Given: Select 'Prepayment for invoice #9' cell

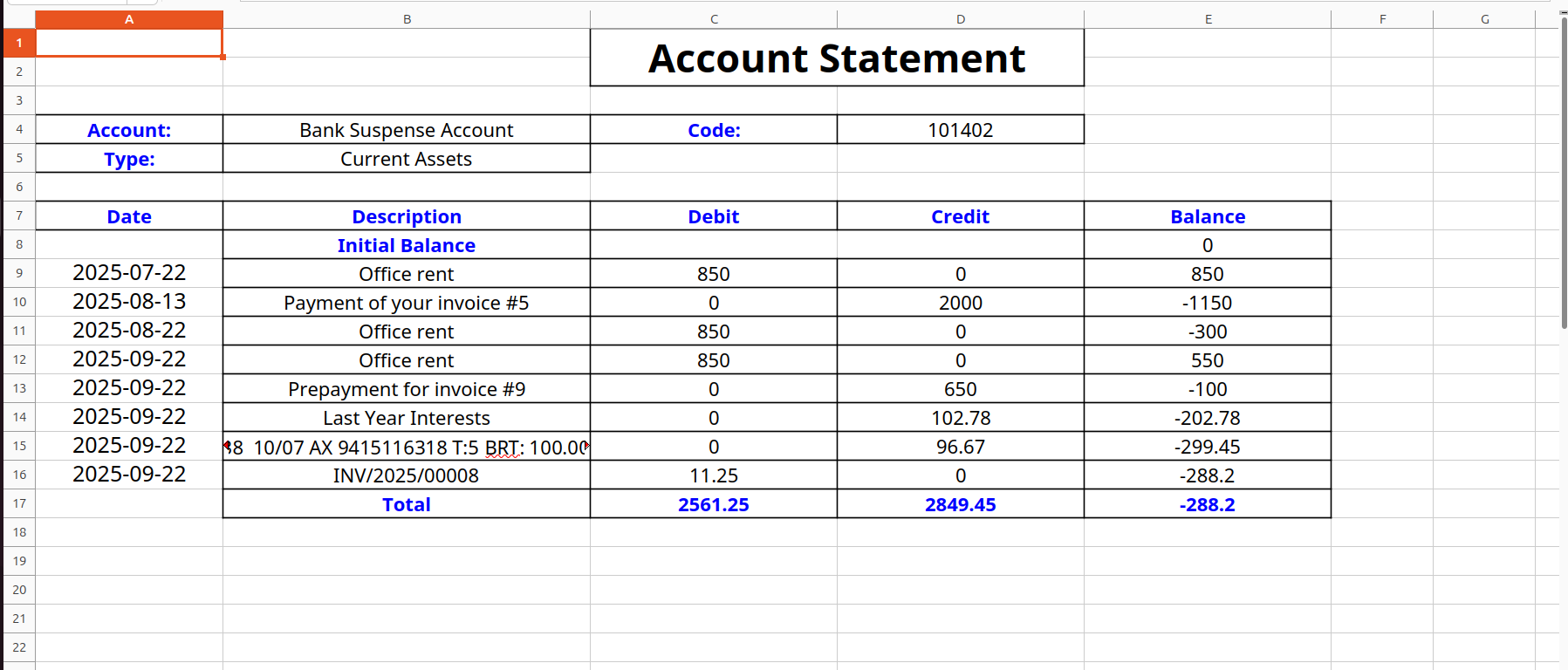Looking at the screenshot, I should (407, 388).
